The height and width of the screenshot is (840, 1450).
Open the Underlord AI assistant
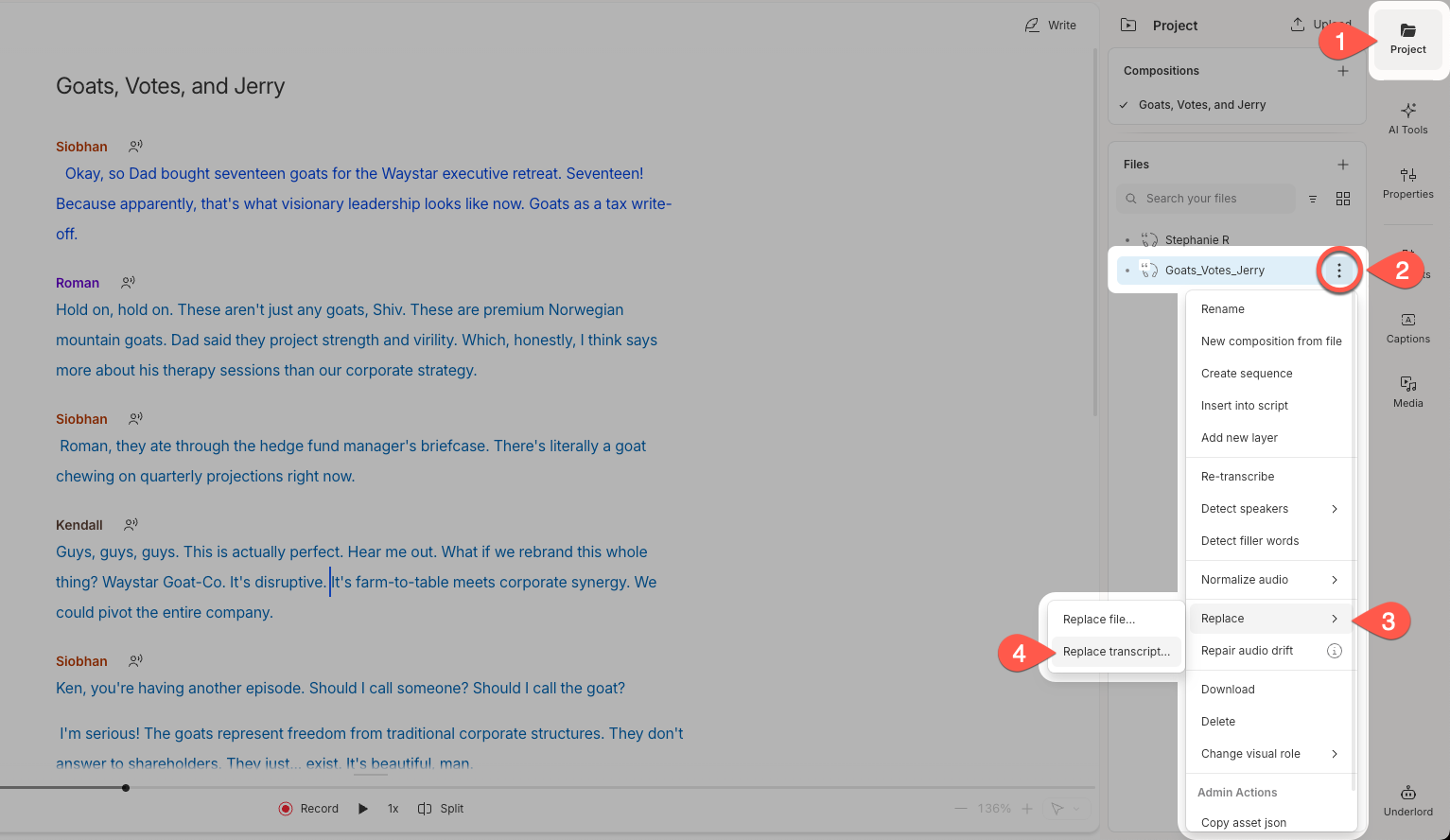pos(1407,800)
